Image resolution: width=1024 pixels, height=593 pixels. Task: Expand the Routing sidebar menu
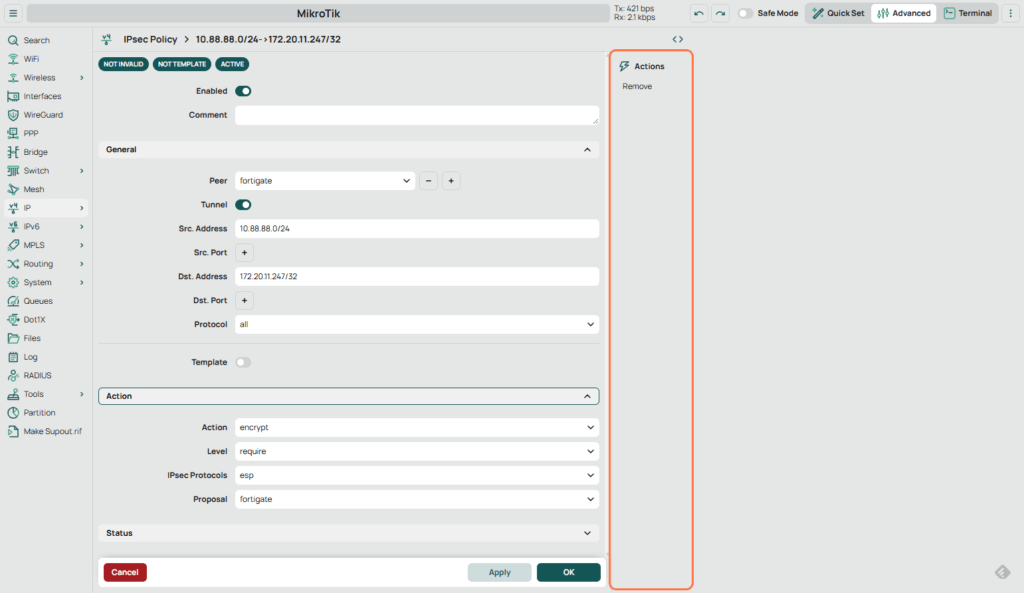point(46,264)
